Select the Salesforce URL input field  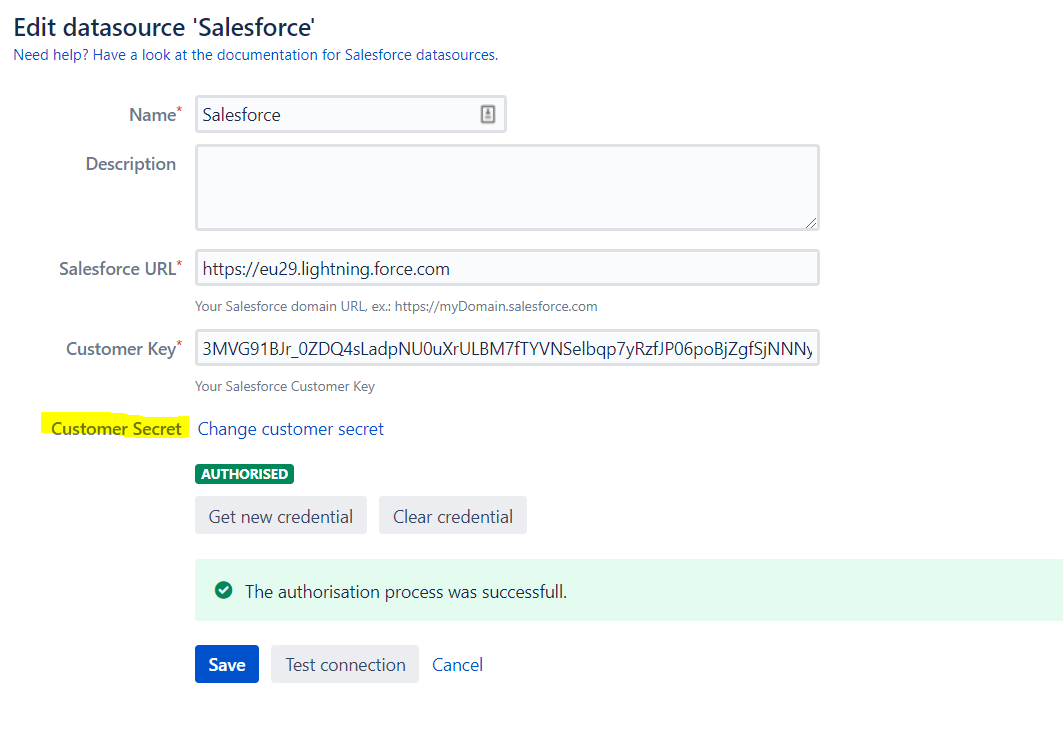[506, 268]
